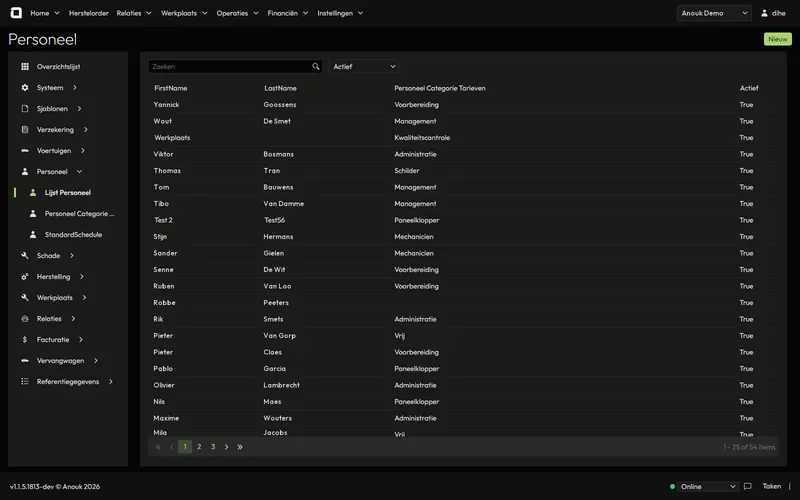Screen dimensions: 800x500
Task: Expand the Herstelling sidebar section
Action: click(82, 276)
